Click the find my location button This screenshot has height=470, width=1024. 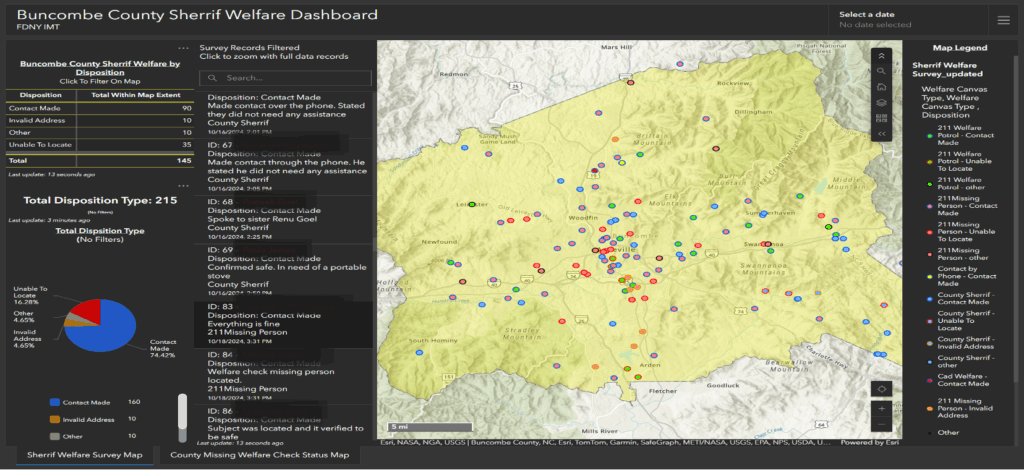(x=882, y=388)
